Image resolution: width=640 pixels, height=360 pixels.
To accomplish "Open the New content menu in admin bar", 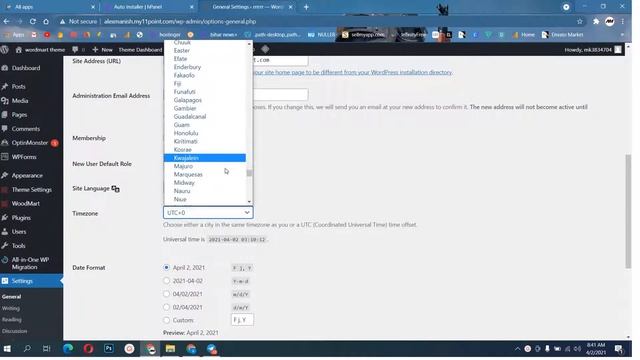I will tap(102, 49).
